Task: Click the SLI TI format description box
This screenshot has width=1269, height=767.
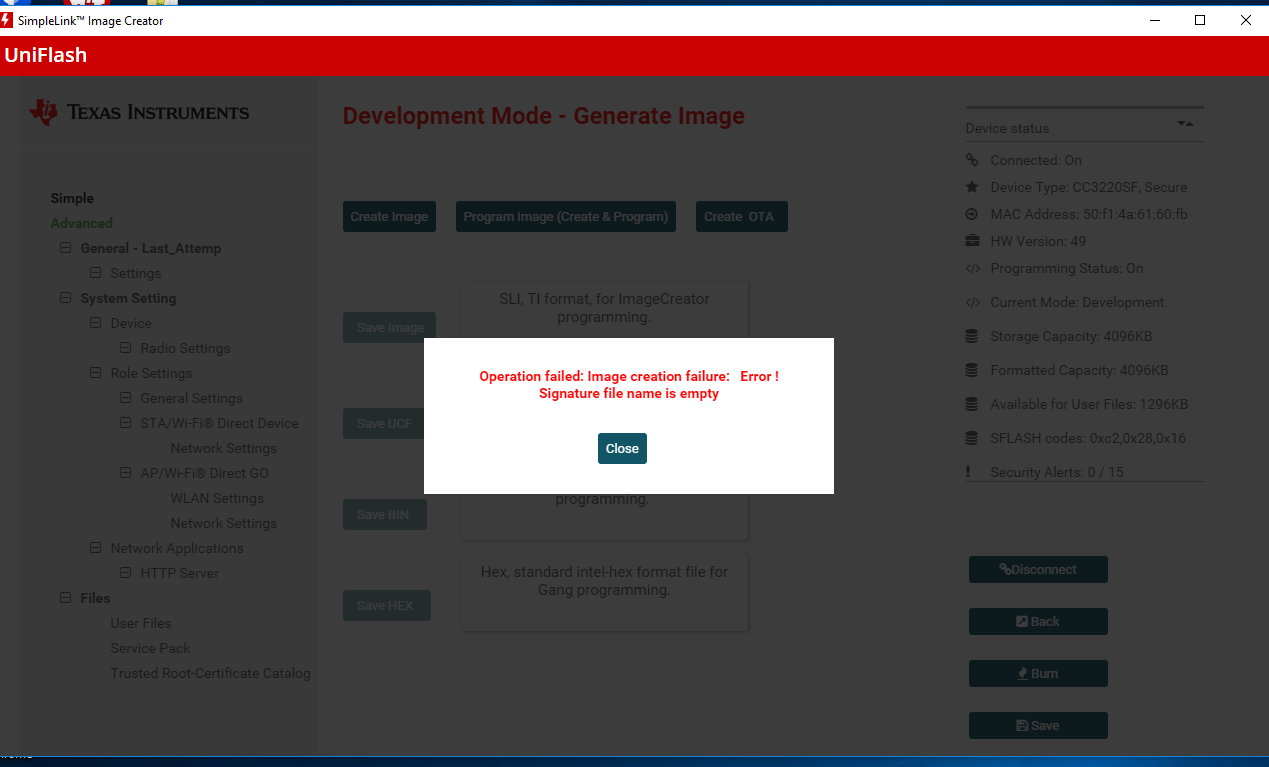Action: tap(605, 310)
